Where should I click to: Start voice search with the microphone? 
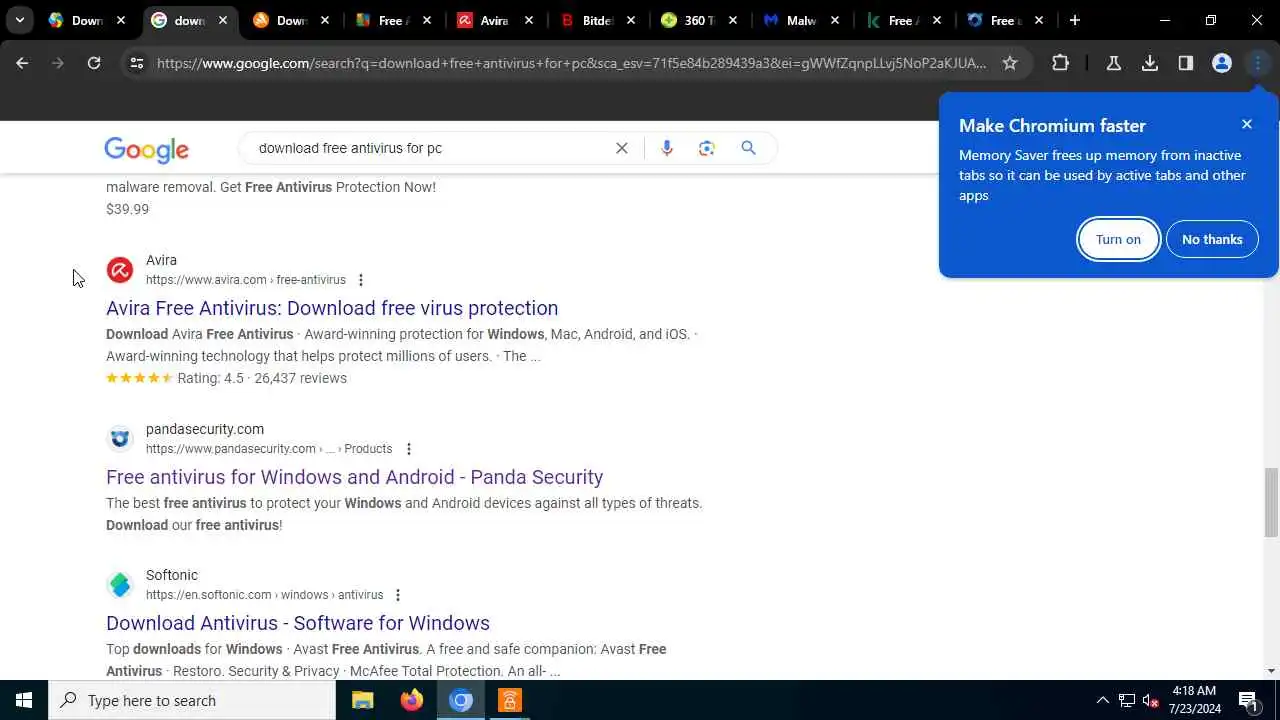(x=667, y=148)
